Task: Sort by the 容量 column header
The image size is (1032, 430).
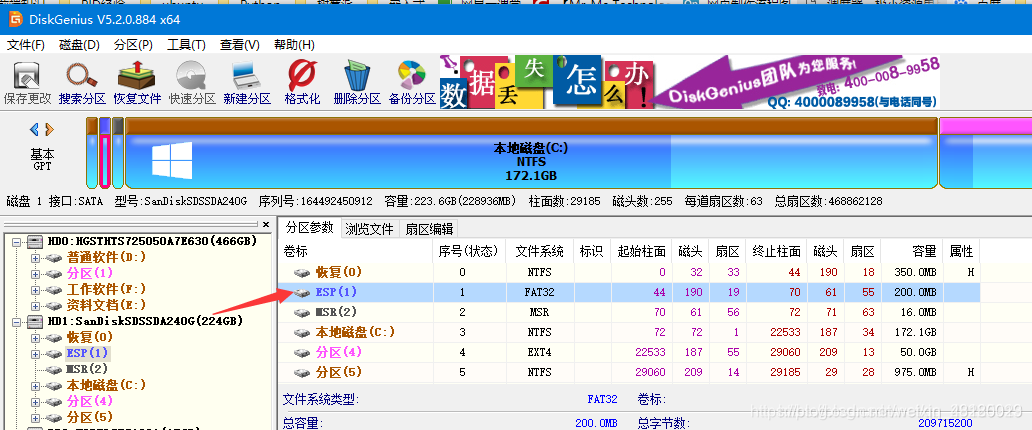Action: coord(911,251)
